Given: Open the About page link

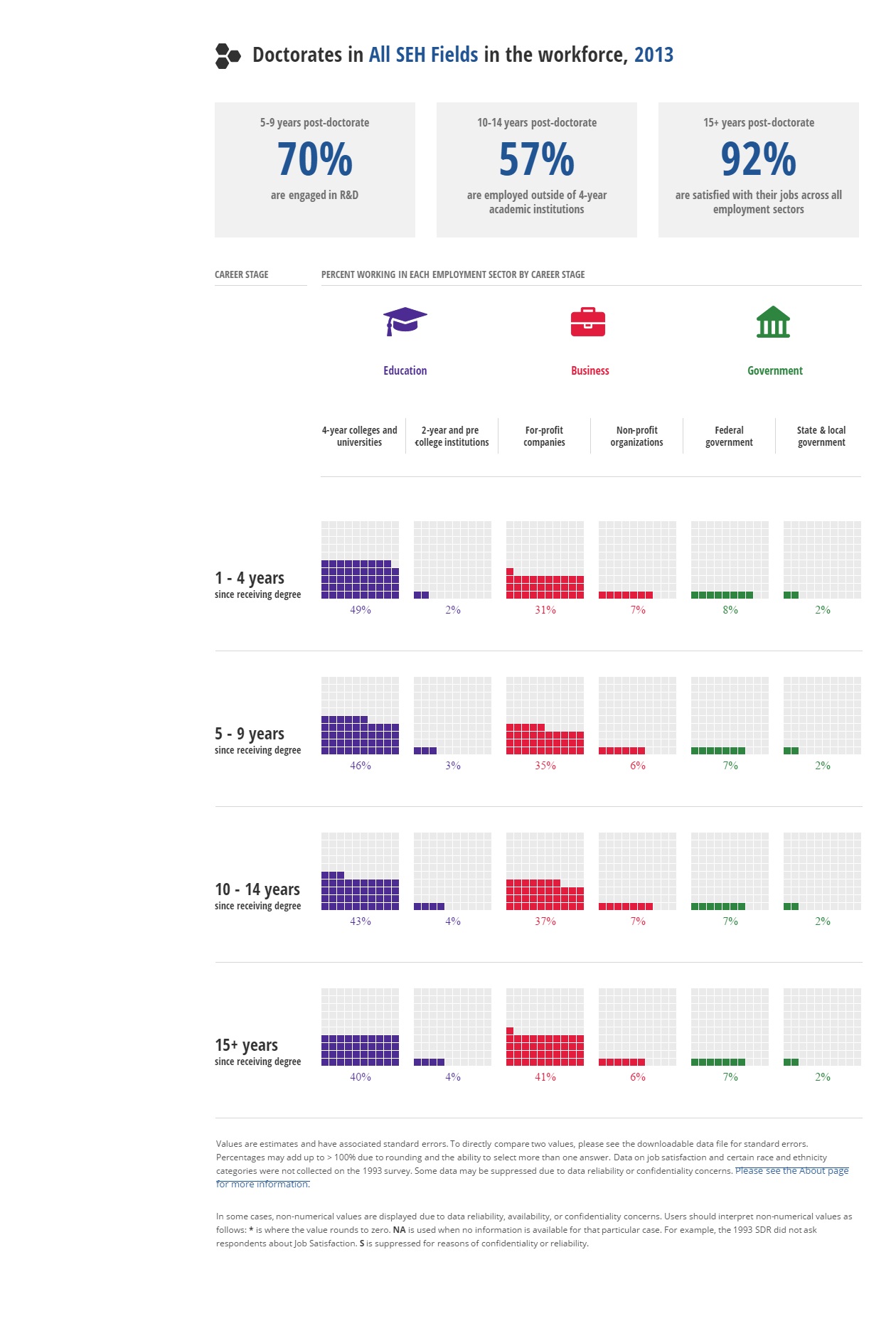Looking at the screenshot, I should (791, 1170).
